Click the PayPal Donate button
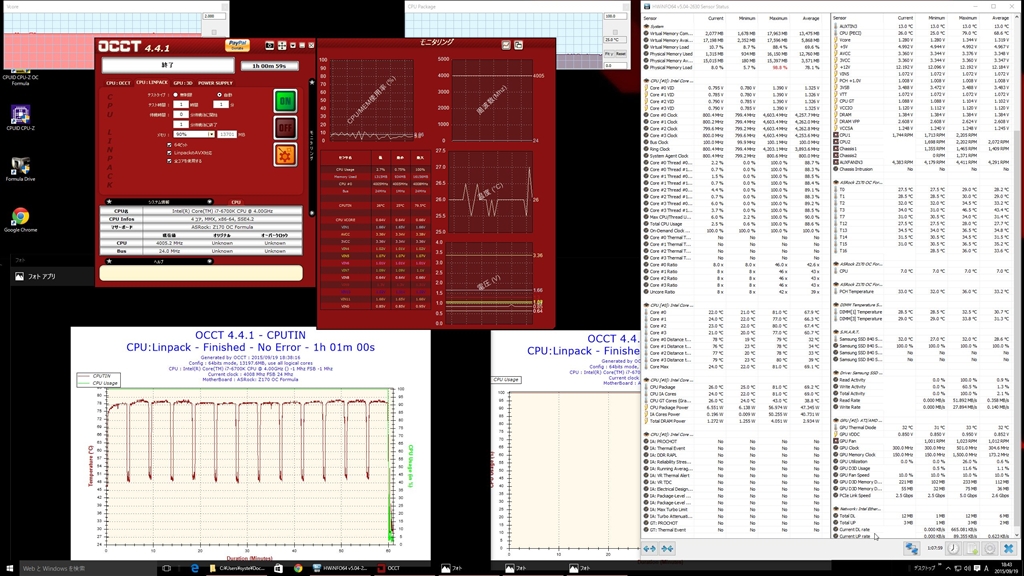 point(238,45)
